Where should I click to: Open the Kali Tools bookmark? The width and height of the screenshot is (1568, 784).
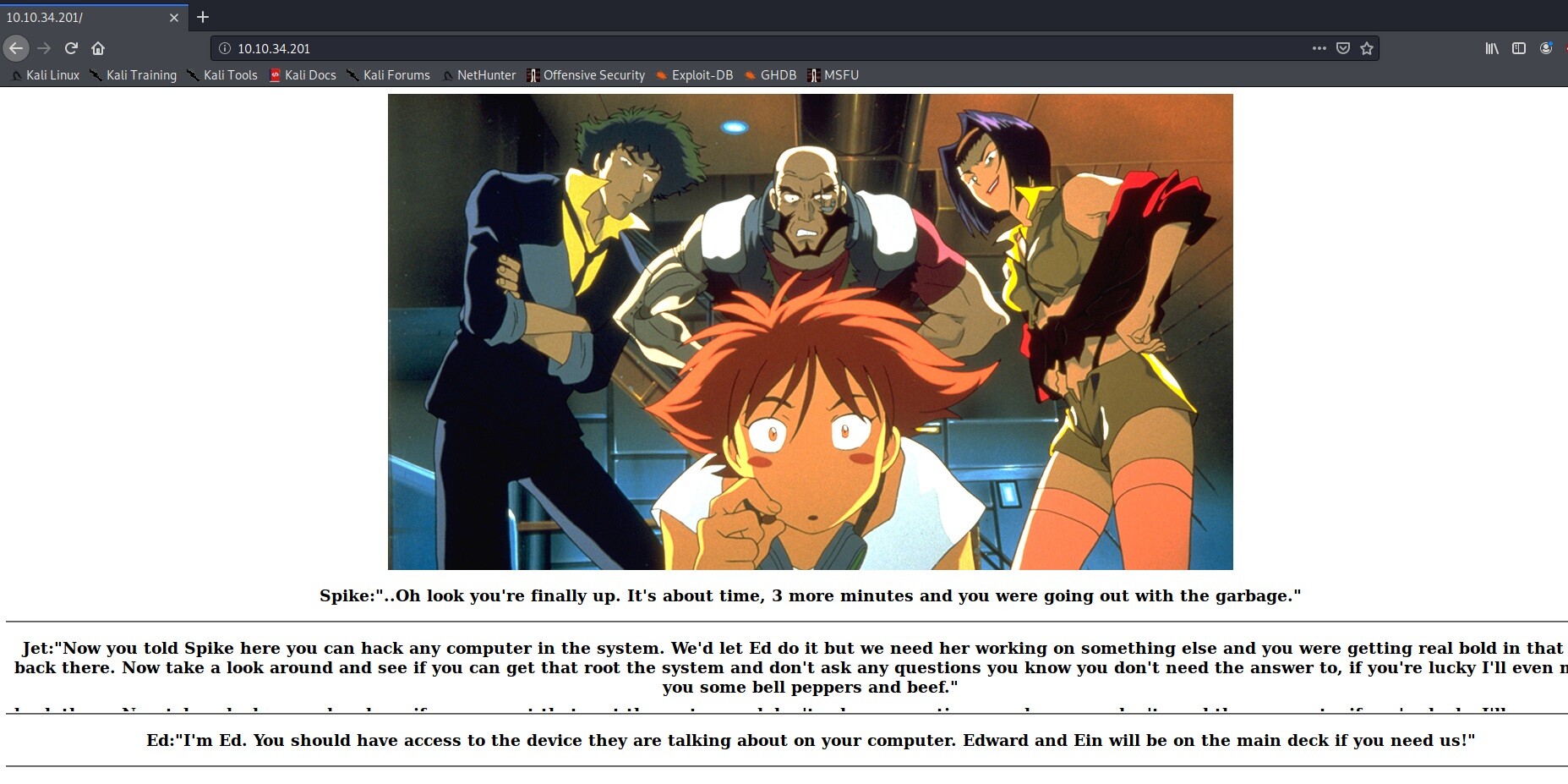click(x=222, y=75)
